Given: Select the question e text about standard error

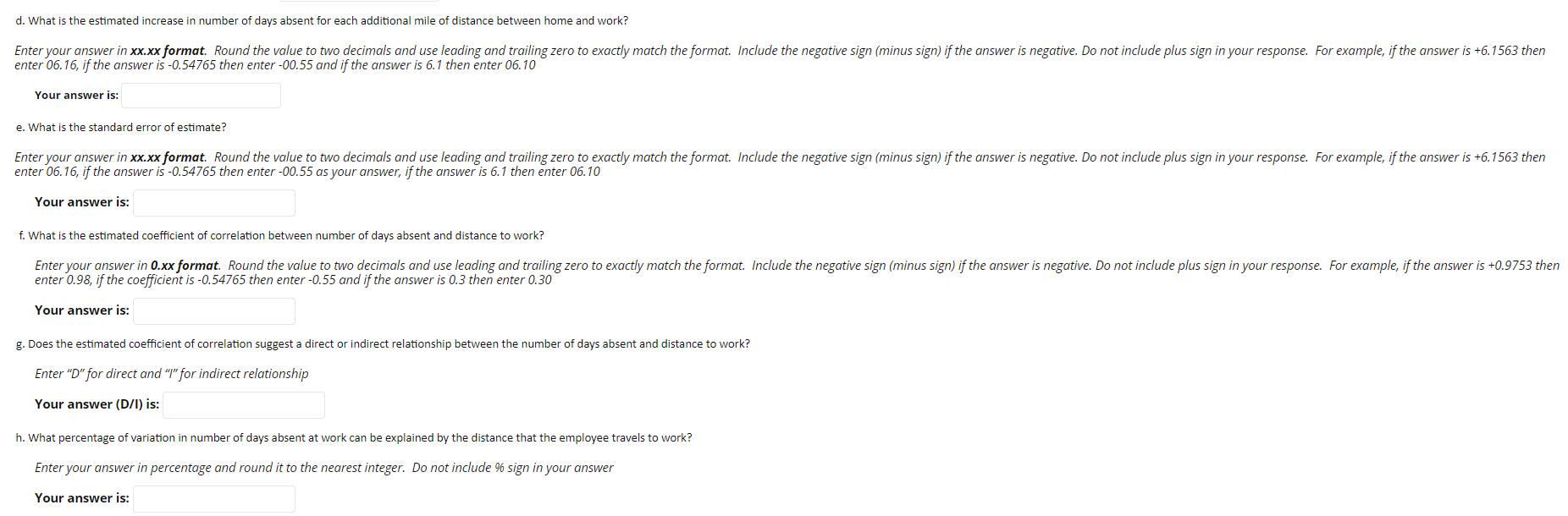Looking at the screenshot, I should coord(121,127).
